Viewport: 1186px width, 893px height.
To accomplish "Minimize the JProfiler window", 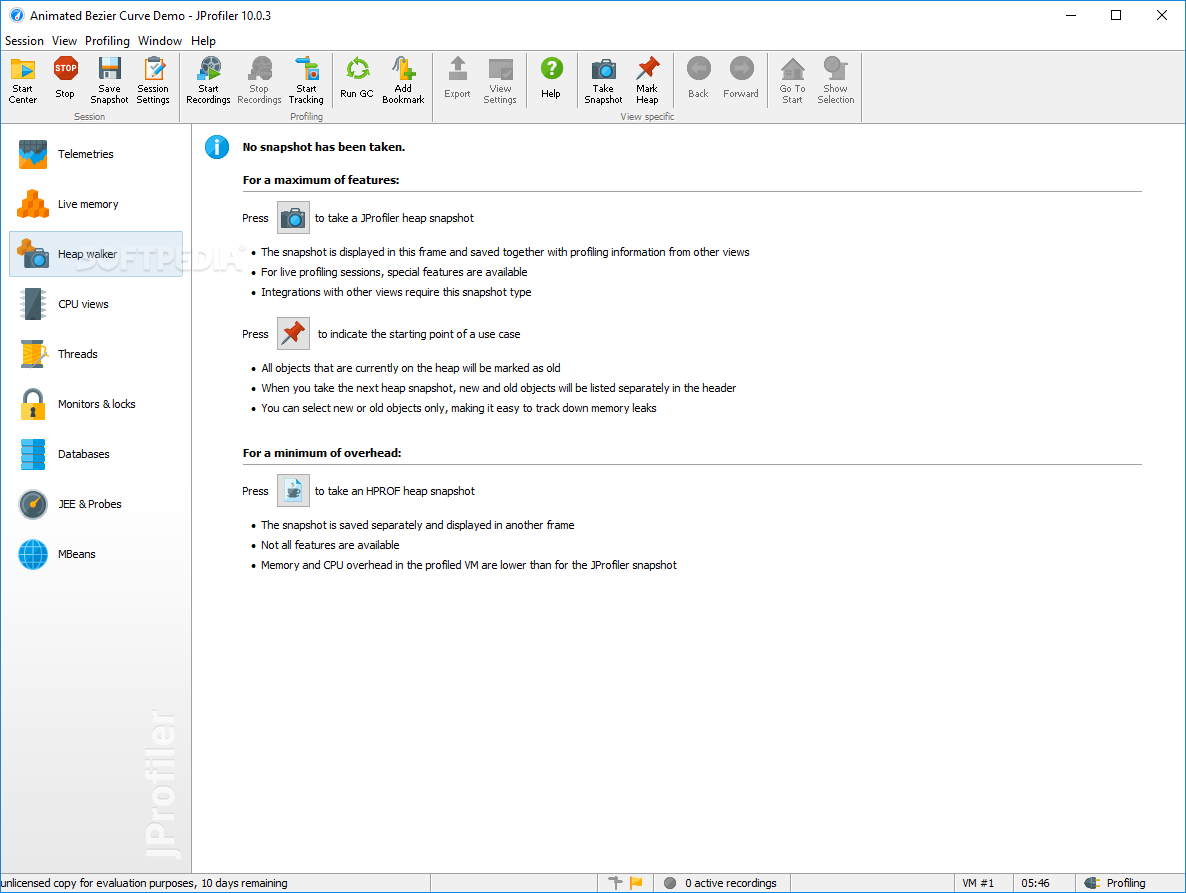I will click(1071, 15).
